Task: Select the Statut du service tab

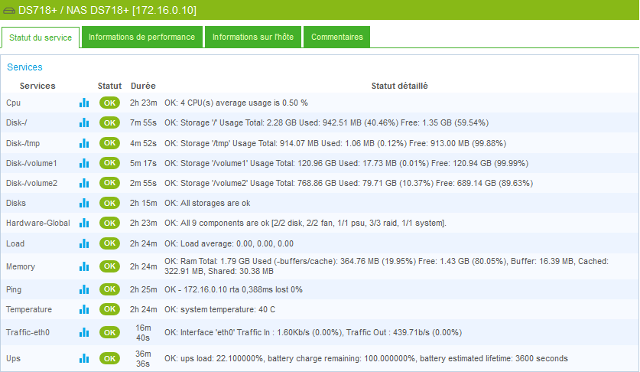Action: (40, 38)
